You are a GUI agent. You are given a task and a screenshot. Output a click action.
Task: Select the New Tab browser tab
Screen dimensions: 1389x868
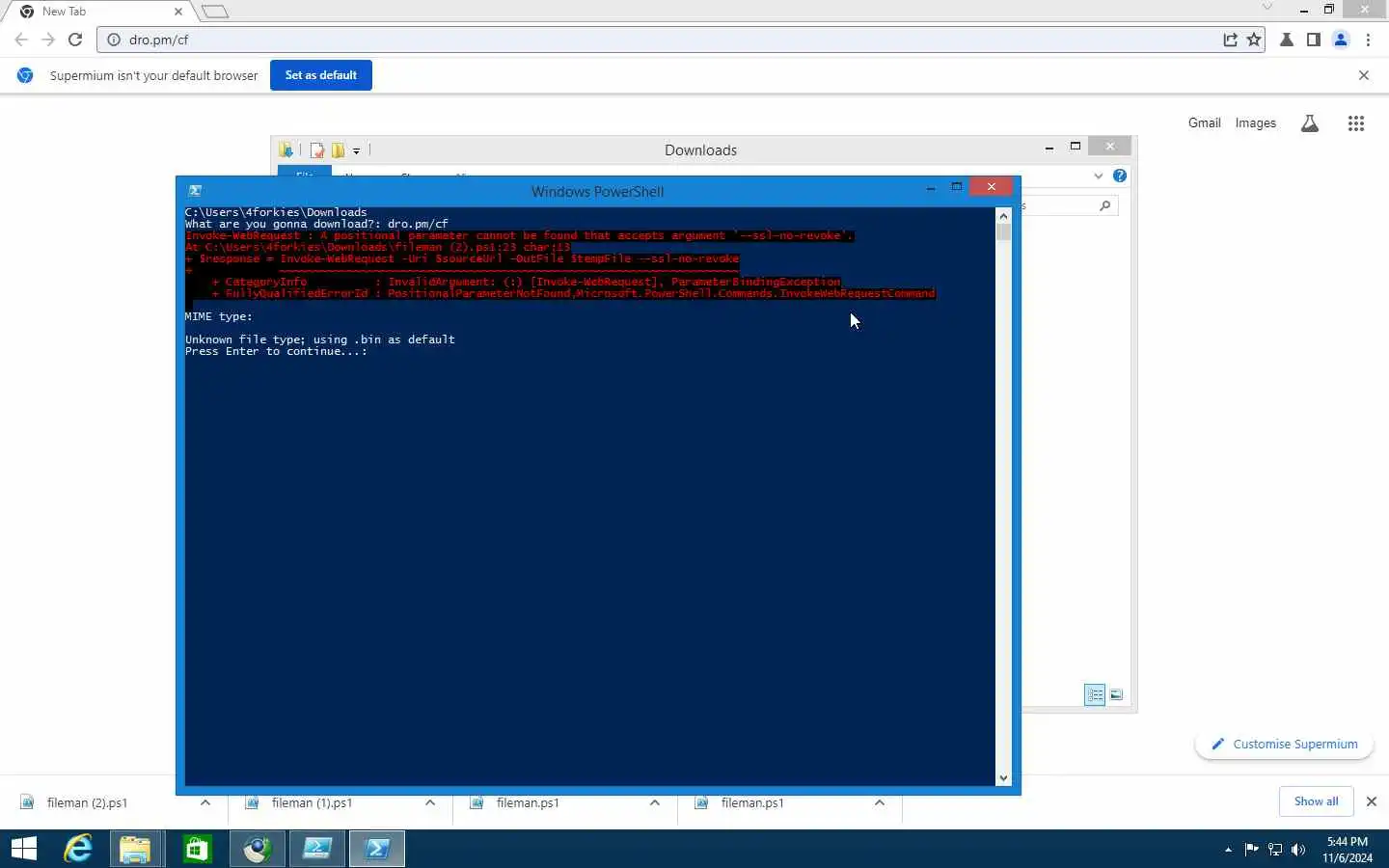tap(101, 12)
